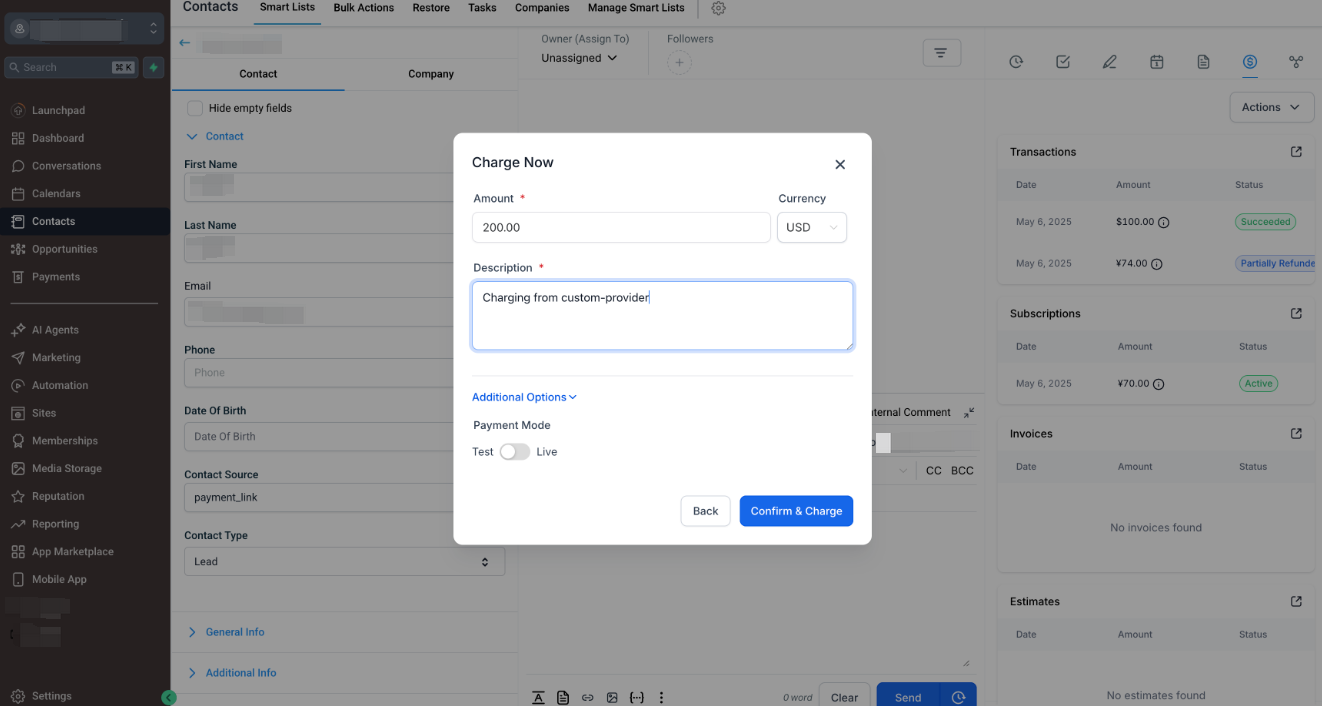Viewport: 1322px width, 706px height.
Task: Open the notes pencil icon
Action: (x=1109, y=62)
